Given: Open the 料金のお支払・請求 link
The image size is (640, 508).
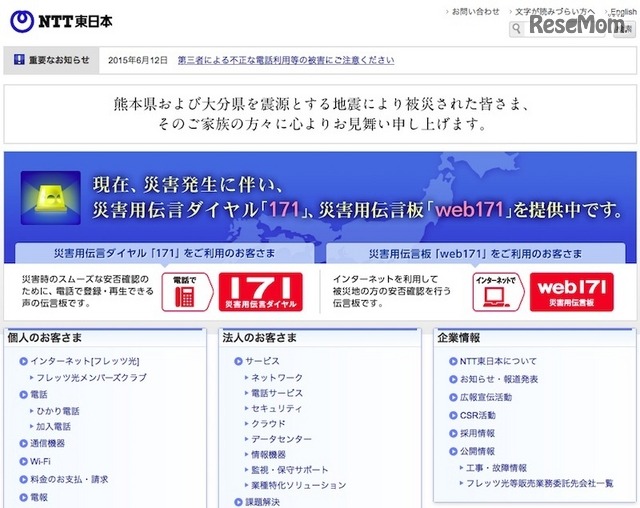Looking at the screenshot, I should [x=69, y=479].
